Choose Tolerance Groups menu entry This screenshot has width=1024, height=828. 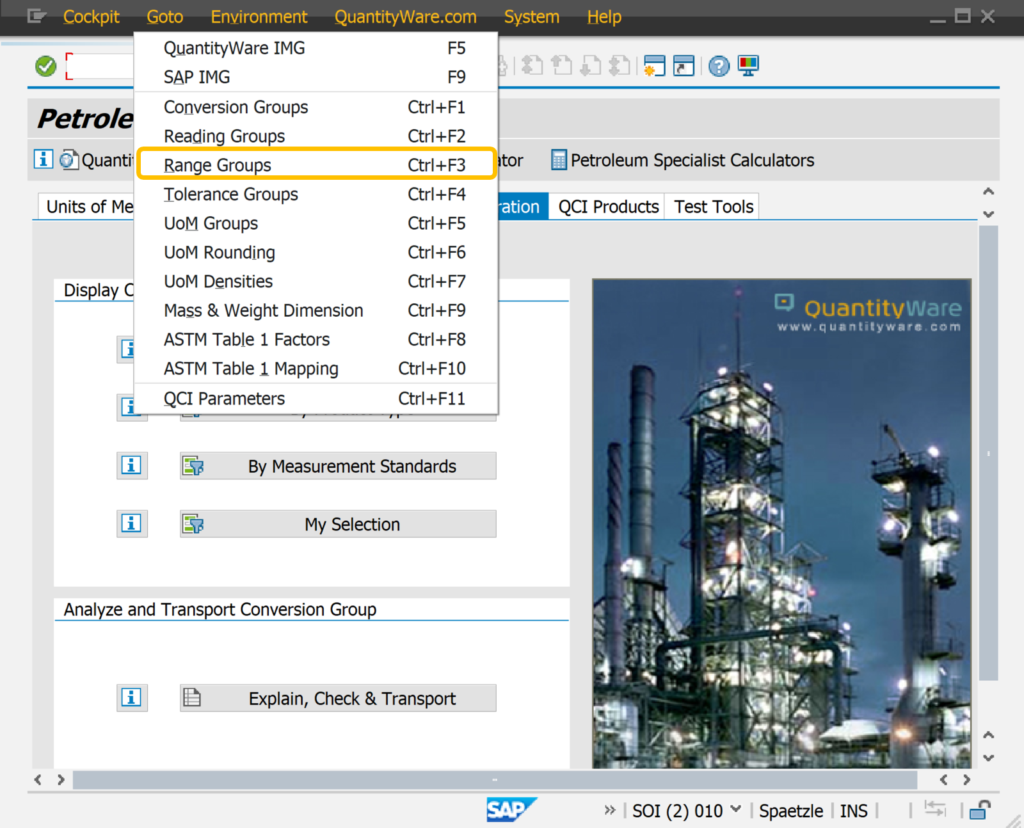tap(315, 194)
